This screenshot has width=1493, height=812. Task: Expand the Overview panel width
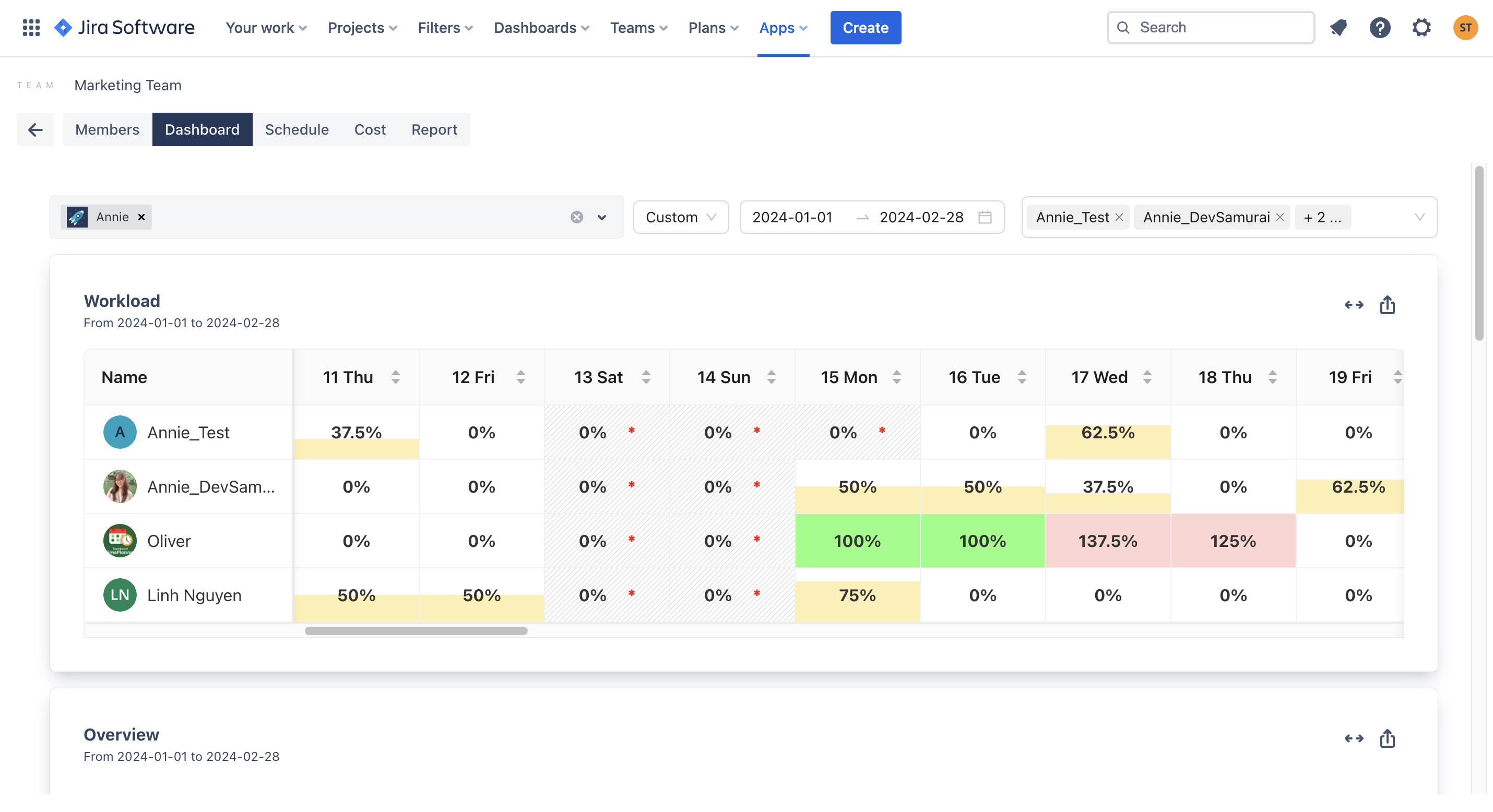pyautogui.click(x=1354, y=738)
